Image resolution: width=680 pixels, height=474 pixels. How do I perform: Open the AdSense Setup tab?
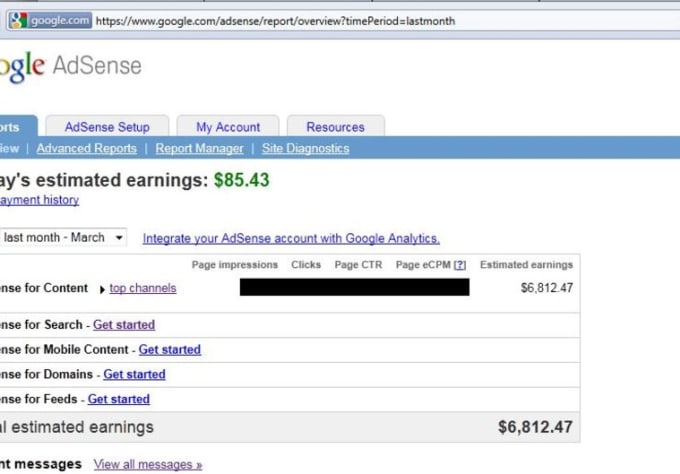(x=107, y=127)
